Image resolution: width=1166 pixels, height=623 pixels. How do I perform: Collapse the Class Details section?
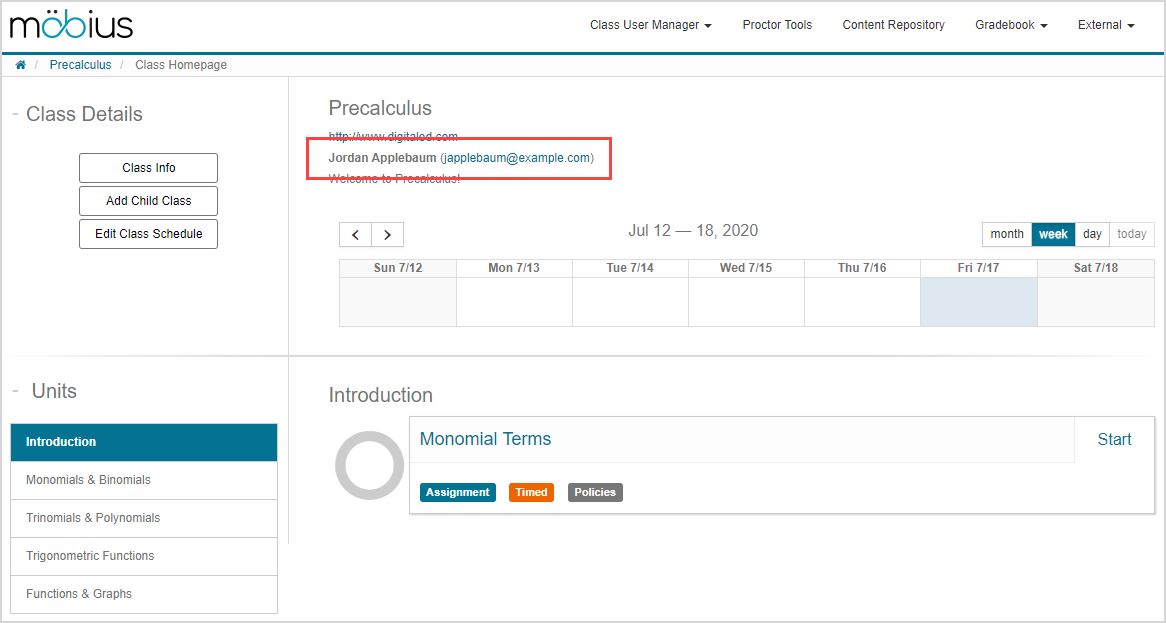15,114
